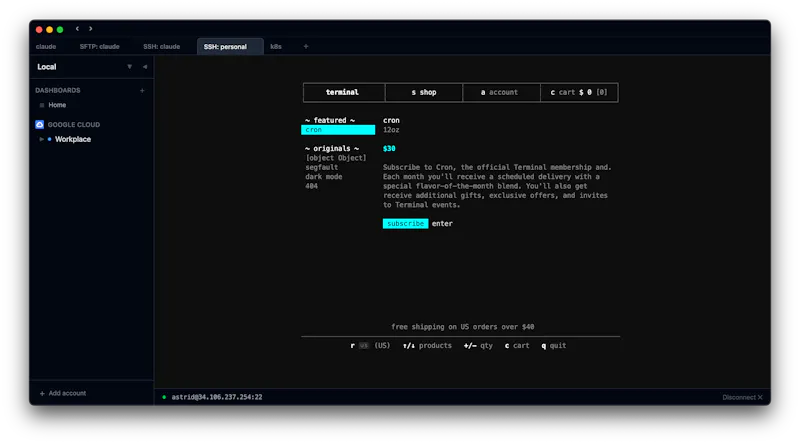The width and height of the screenshot is (800, 444).
Task: Switch to the claude tab
Action: pyautogui.click(x=46, y=46)
